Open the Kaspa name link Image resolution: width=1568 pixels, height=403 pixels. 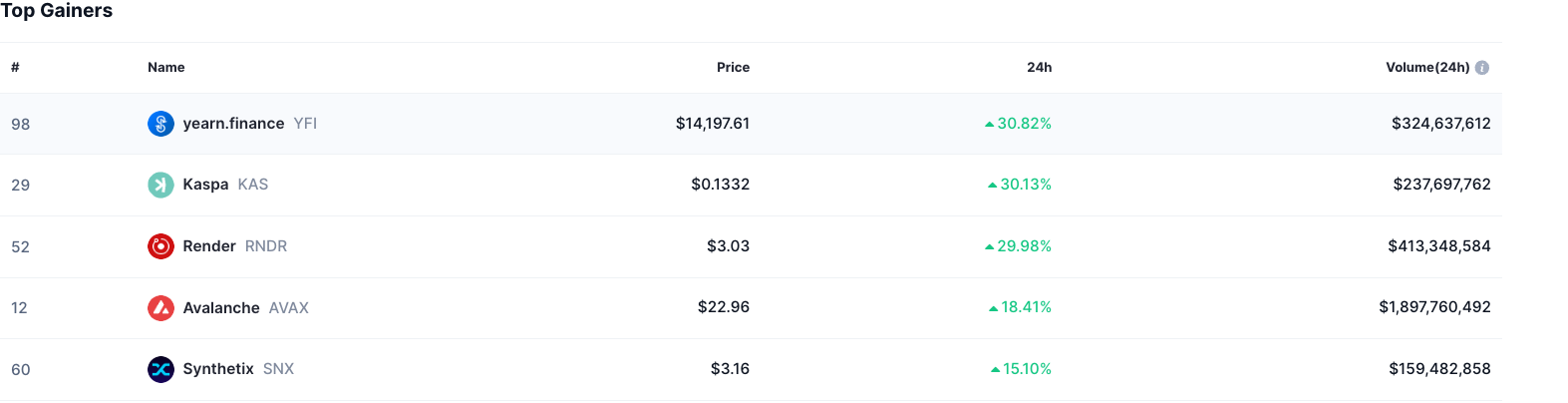pos(205,185)
